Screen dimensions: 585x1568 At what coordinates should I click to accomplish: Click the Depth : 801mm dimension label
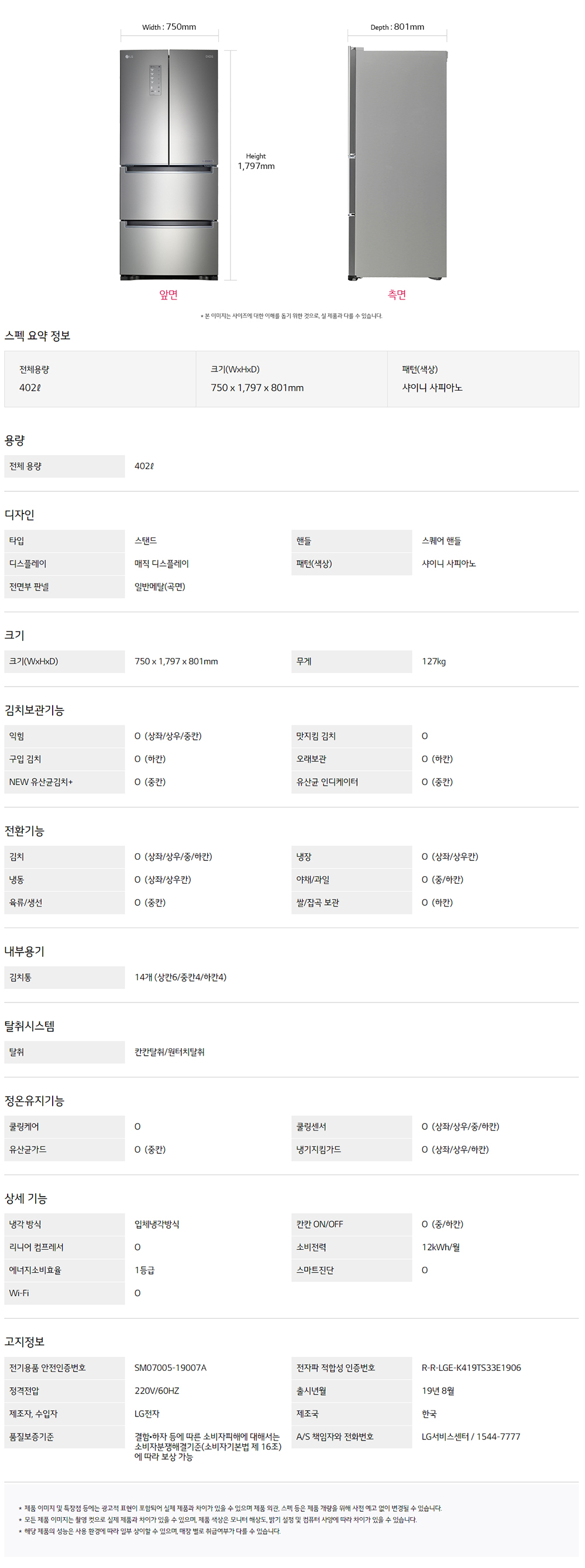click(398, 27)
